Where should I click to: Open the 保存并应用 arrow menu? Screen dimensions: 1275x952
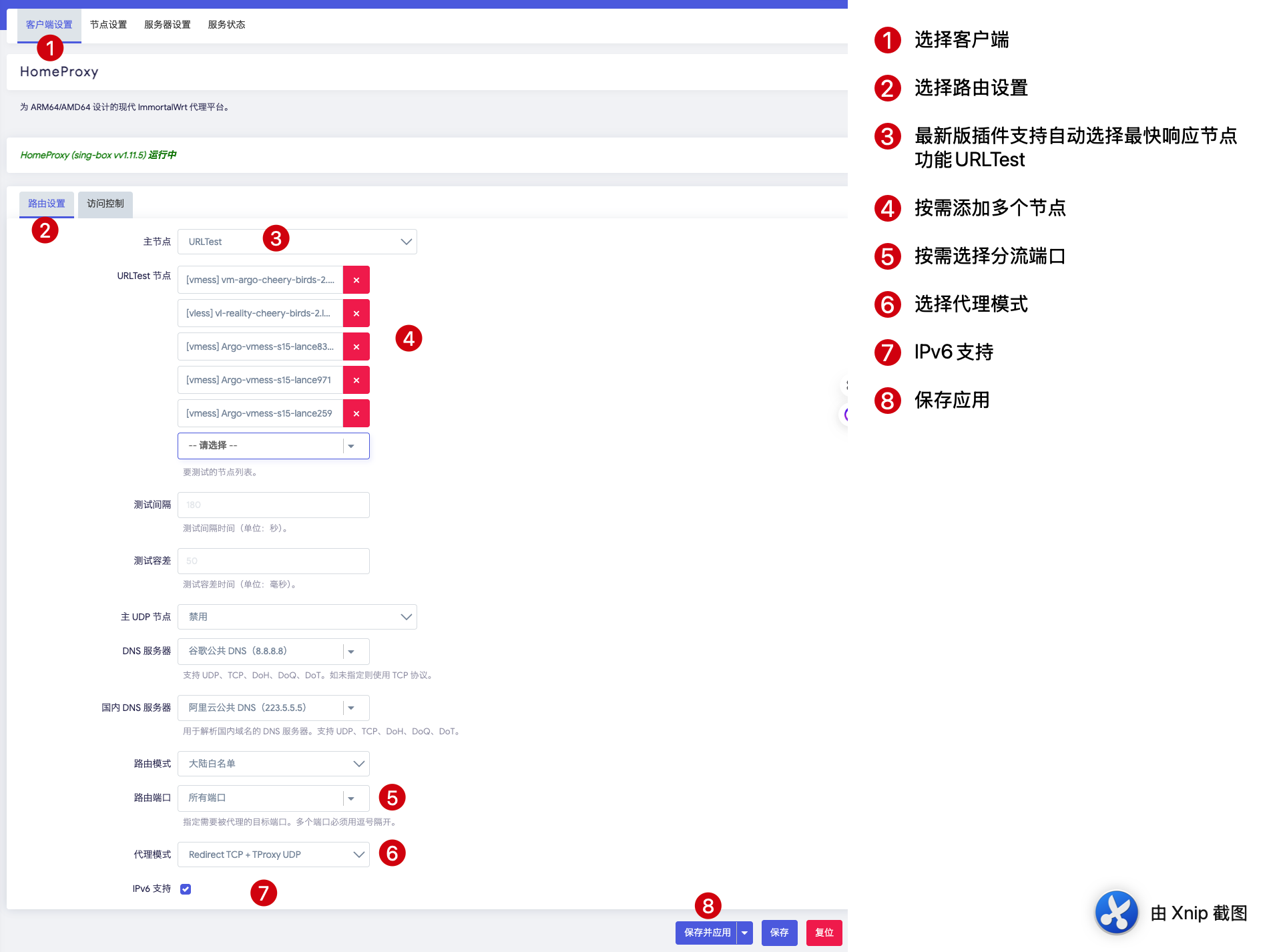pyautogui.click(x=745, y=933)
